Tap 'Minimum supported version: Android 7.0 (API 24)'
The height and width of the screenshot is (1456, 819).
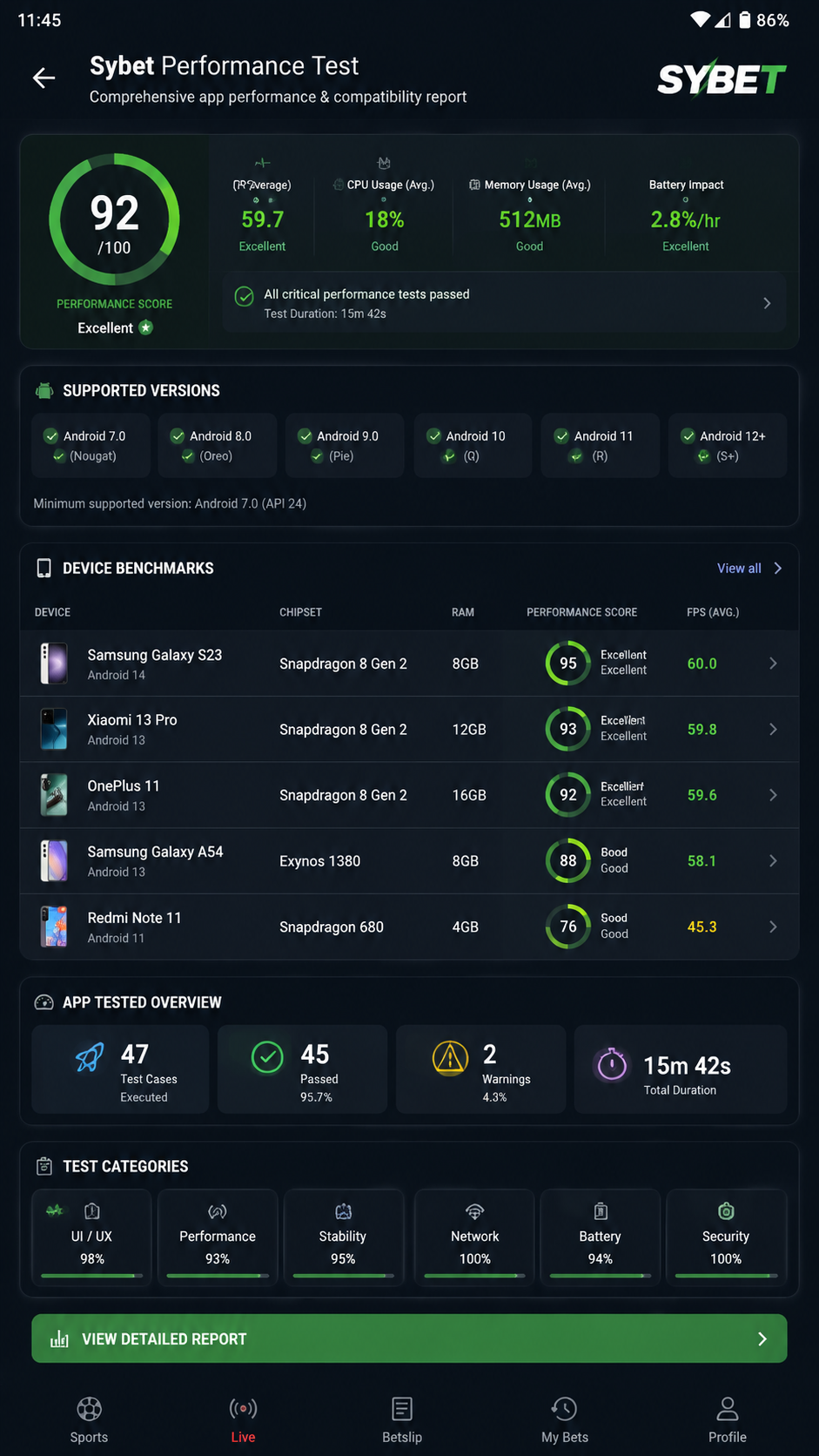170,503
